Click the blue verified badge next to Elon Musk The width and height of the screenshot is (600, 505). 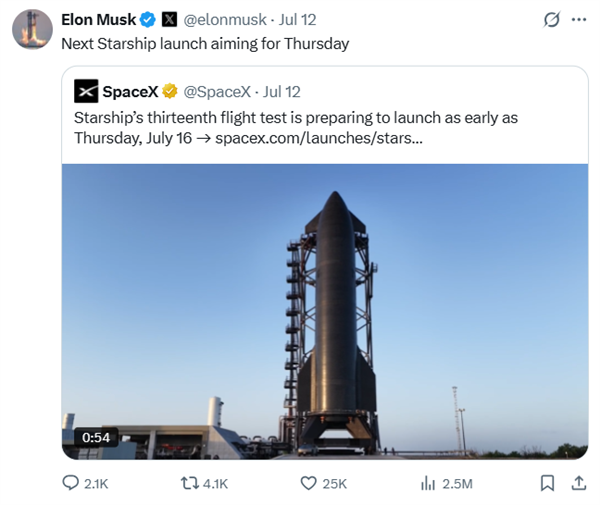tap(148, 20)
